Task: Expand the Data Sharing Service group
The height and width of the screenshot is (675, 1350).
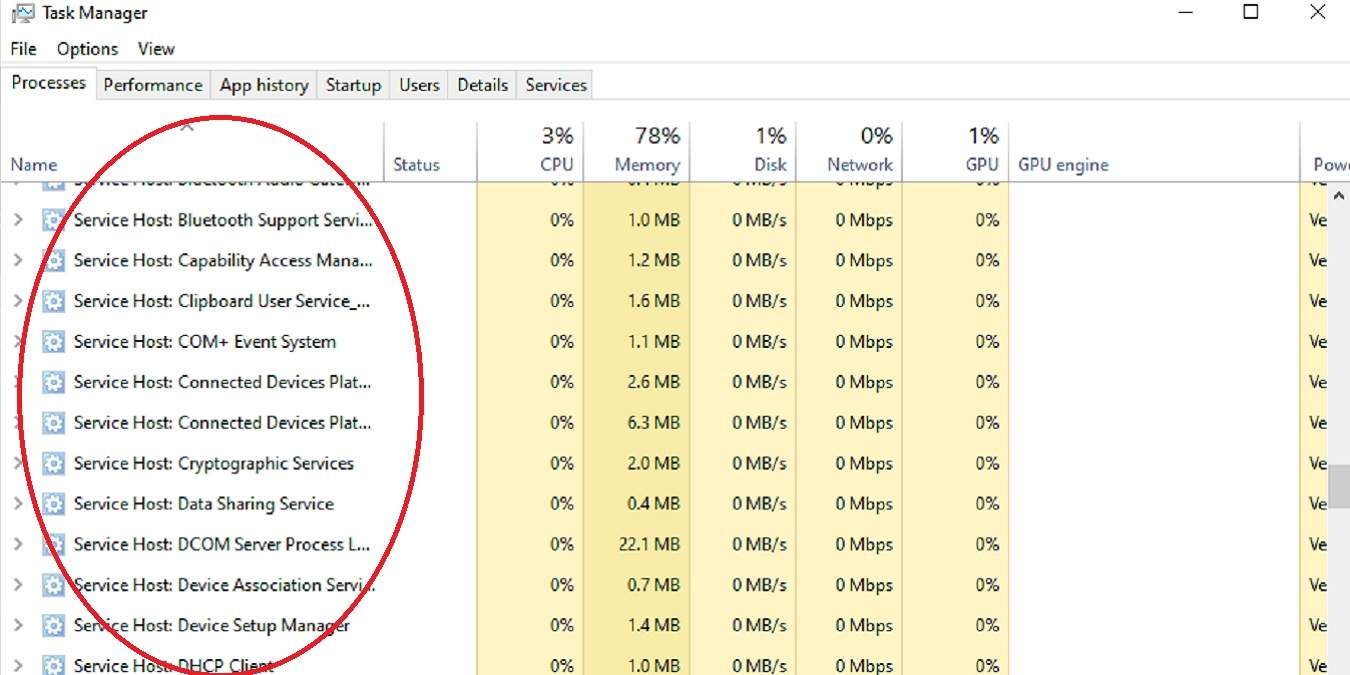Action: (x=18, y=504)
